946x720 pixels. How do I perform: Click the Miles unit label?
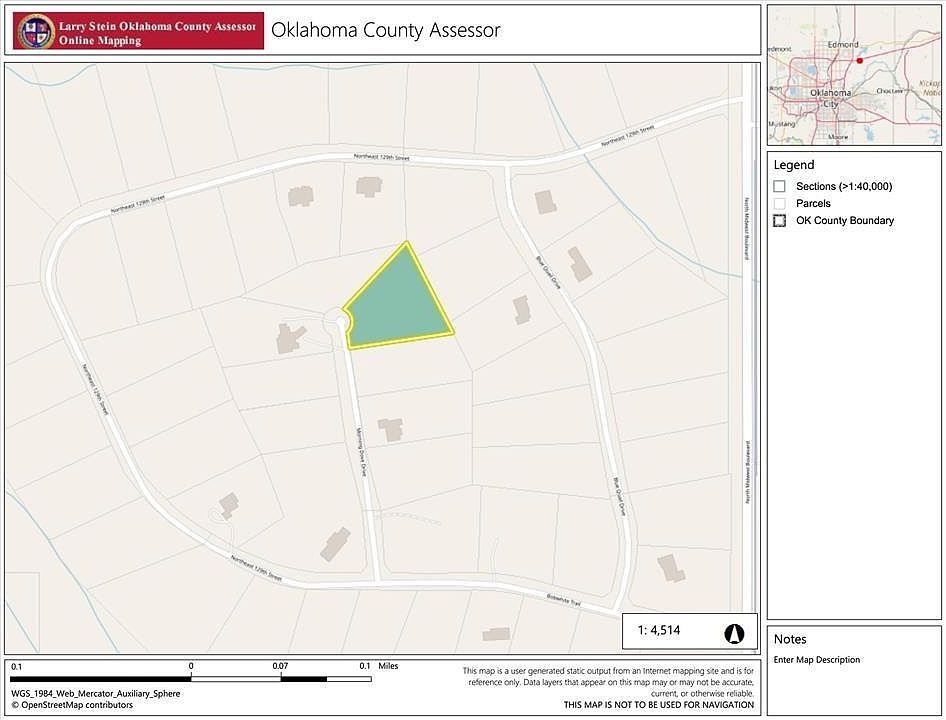click(388, 666)
